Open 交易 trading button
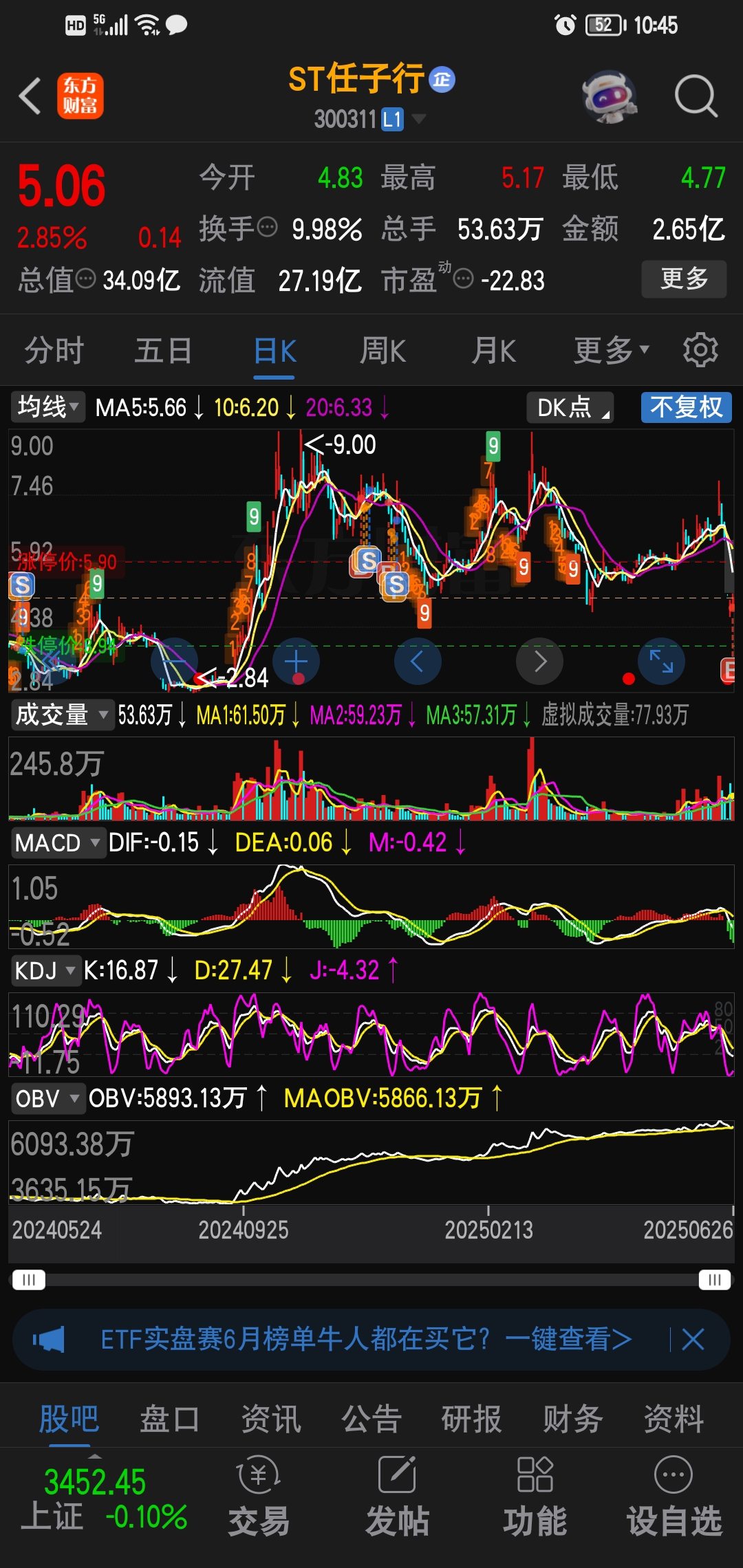This screenshot has width=743, height=1568. click(x=259, y=1496)
